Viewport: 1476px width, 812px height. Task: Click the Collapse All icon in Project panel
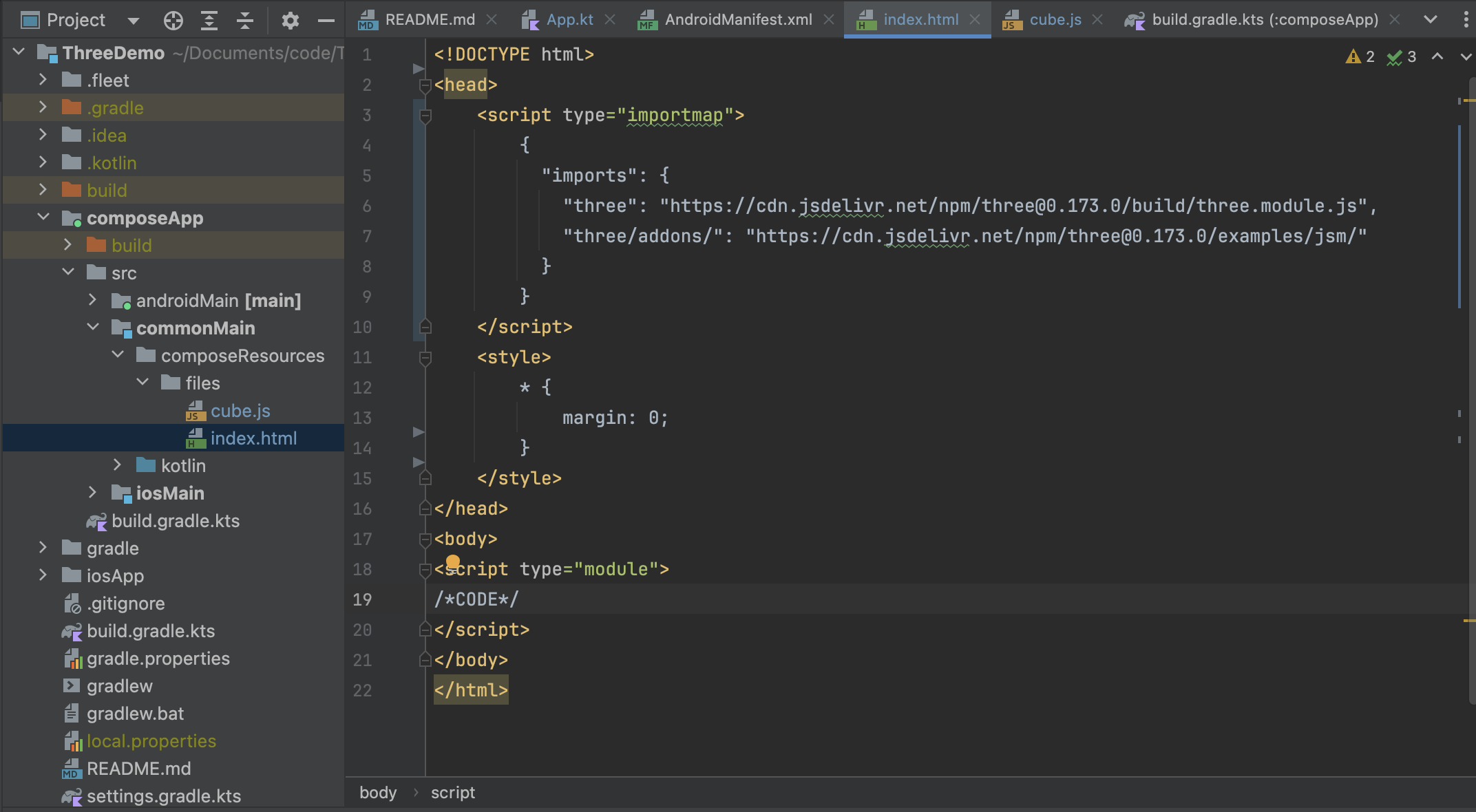(245, 21)
